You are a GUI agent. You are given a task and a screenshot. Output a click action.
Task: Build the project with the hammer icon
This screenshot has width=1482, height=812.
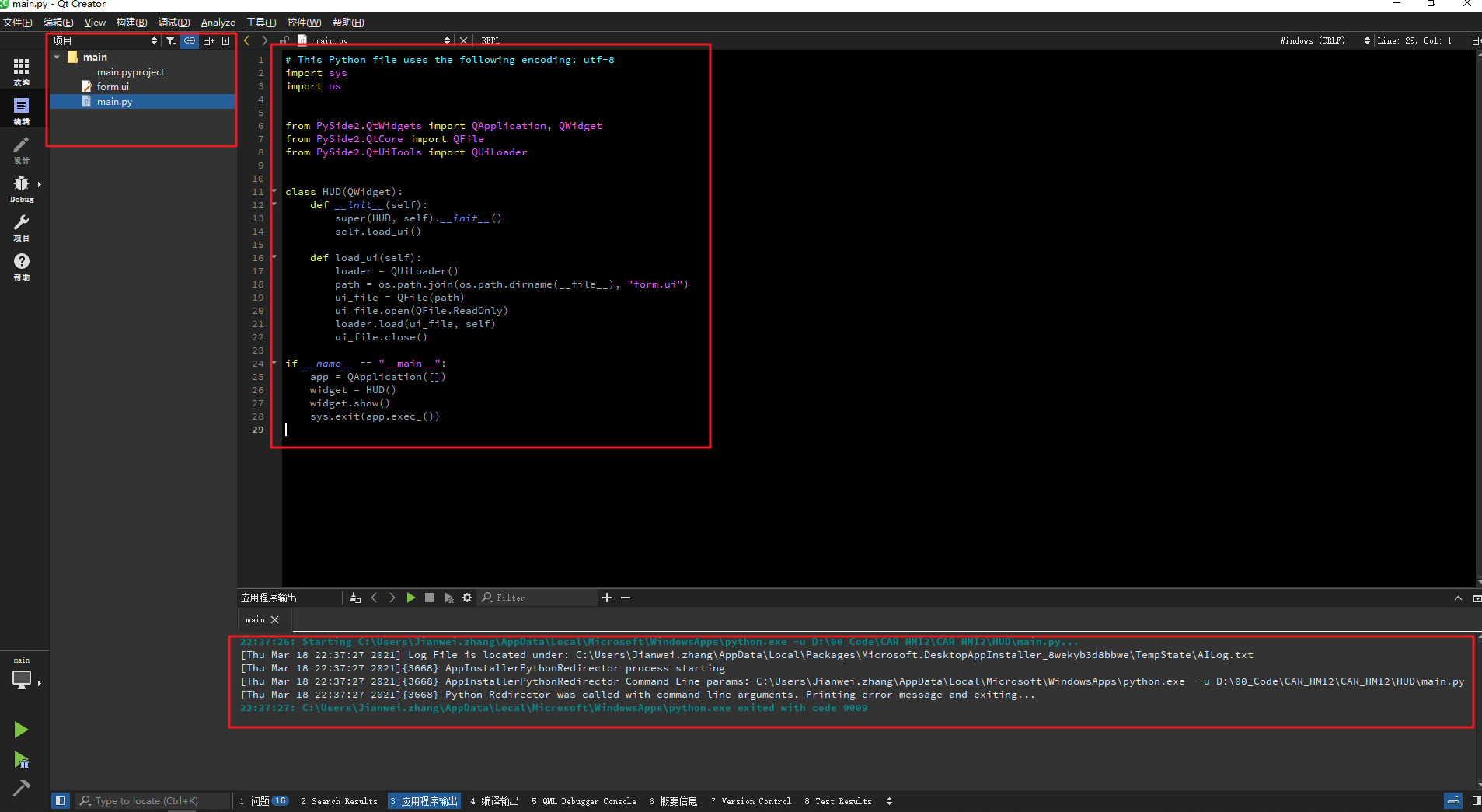21,788
